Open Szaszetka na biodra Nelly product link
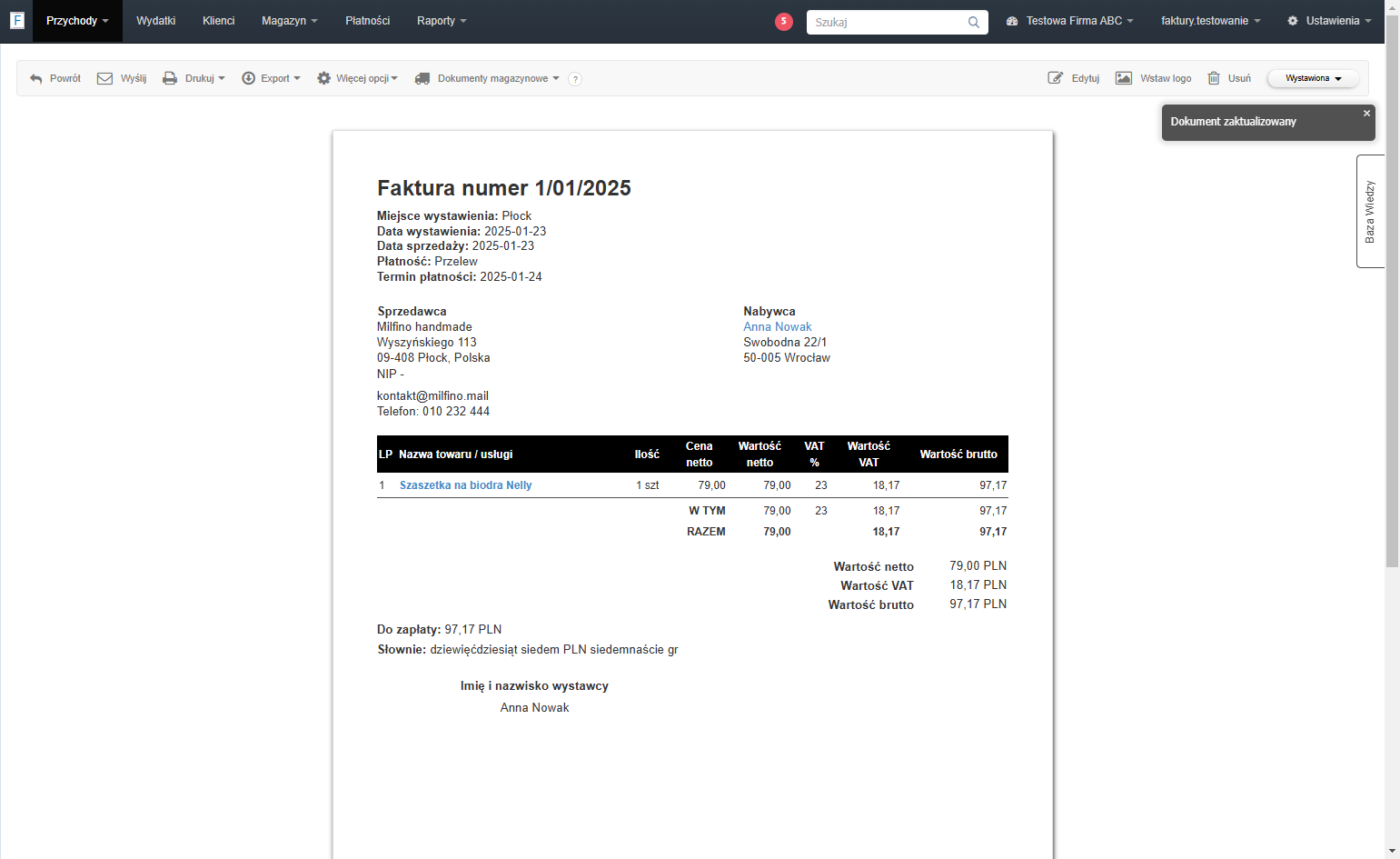Screen dimensions: 1400x859 [465, 485]
